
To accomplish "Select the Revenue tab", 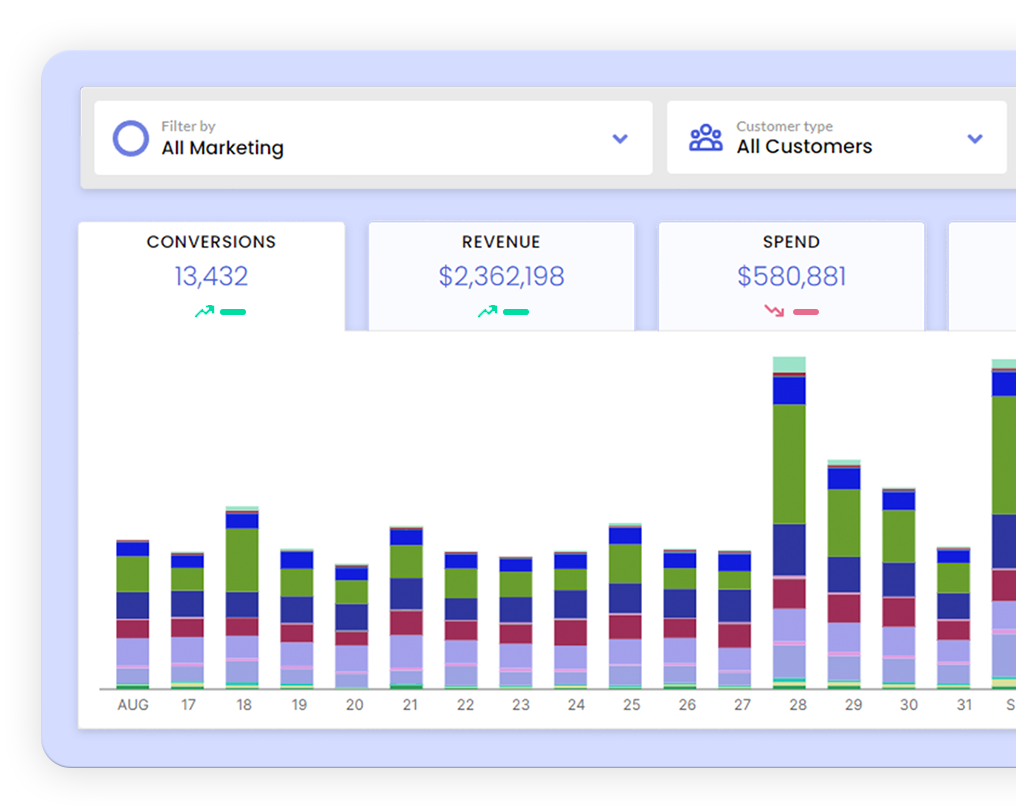I will [x=501, y=242].
